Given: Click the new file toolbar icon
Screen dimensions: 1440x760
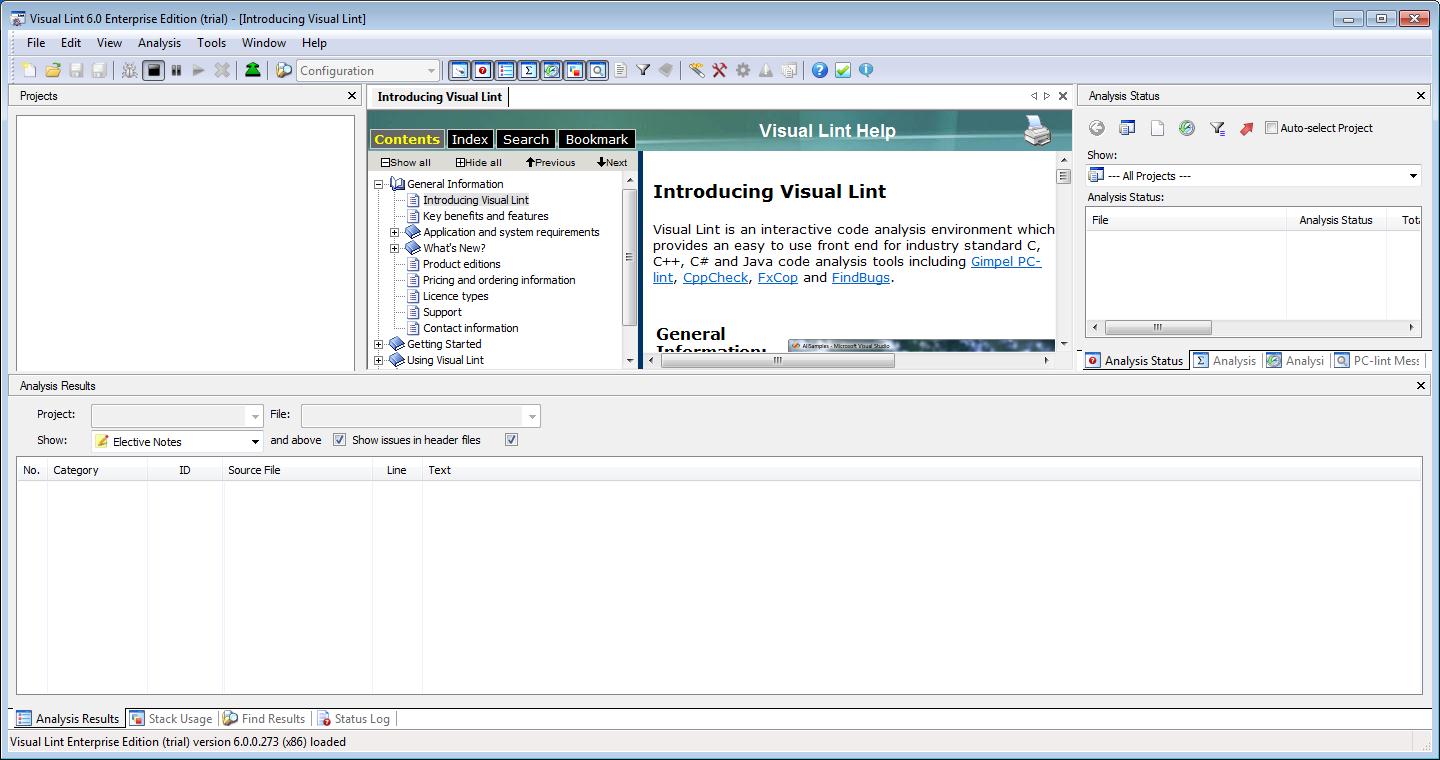Looking at the screenshot, I should (29, 70).
